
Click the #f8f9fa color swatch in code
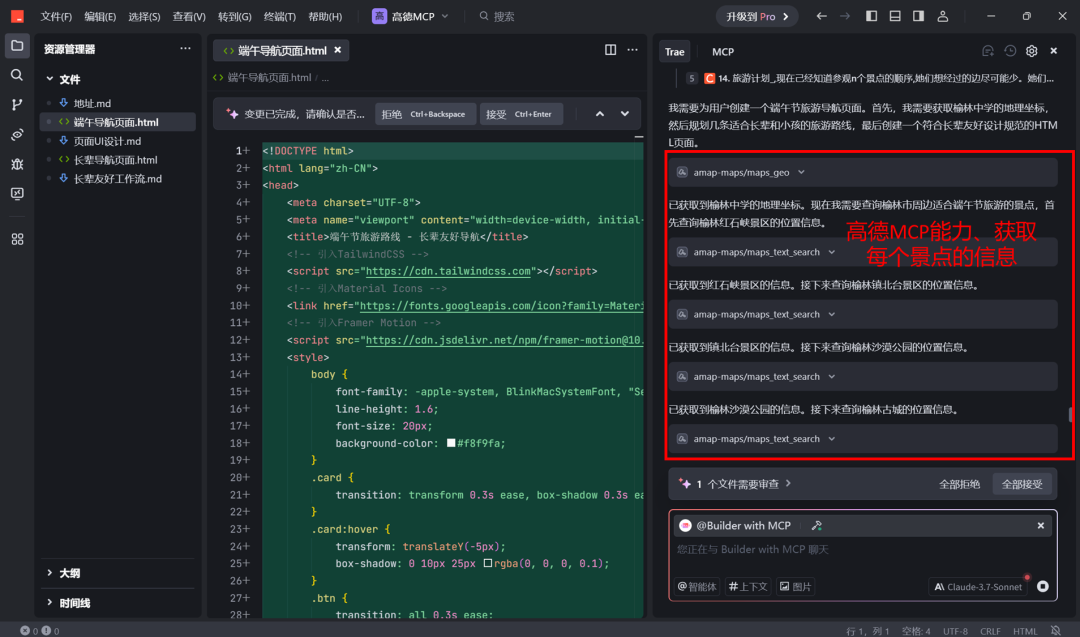pyautogui.click(x=451, y=443)
